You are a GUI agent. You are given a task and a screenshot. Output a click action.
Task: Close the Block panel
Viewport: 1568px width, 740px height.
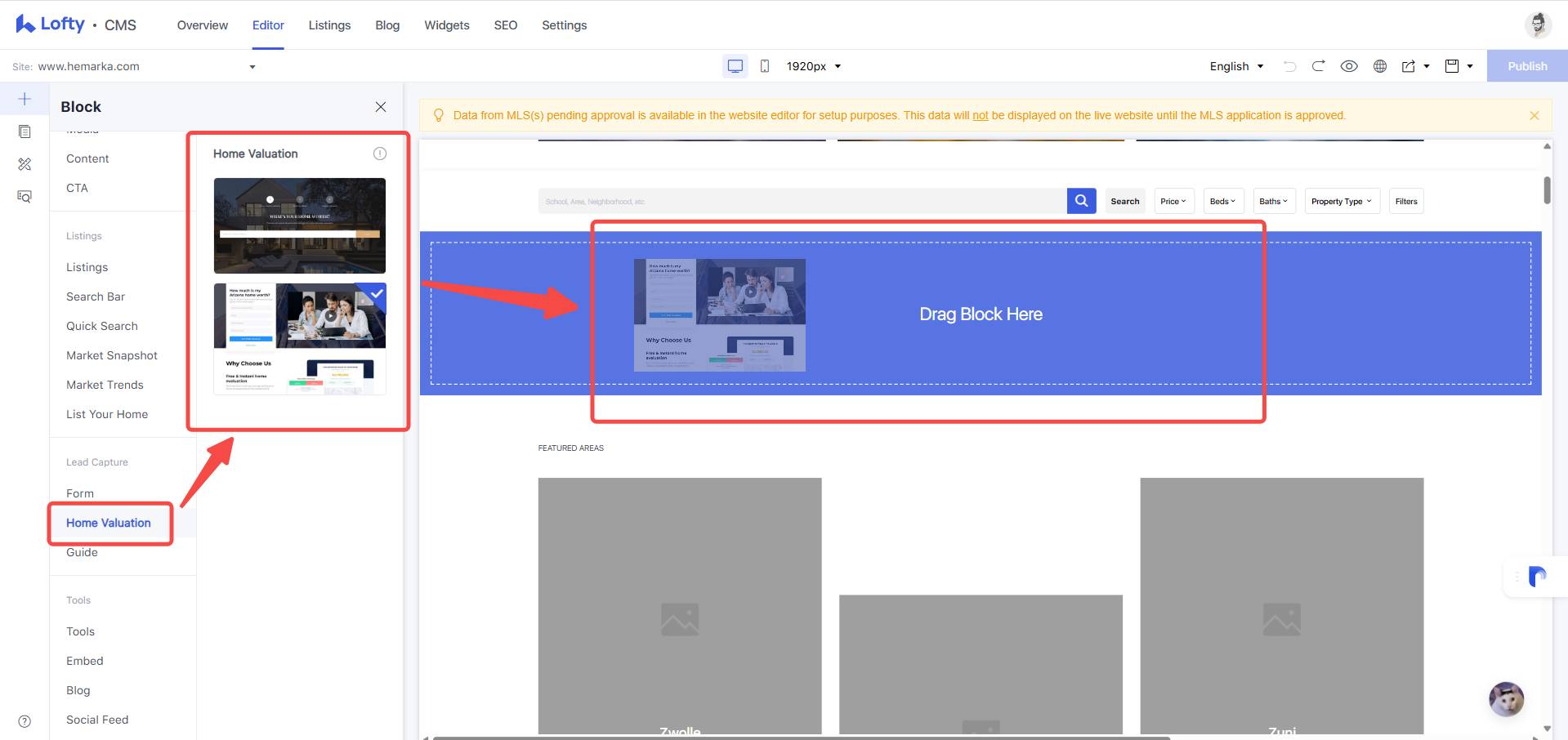[381, 107]
